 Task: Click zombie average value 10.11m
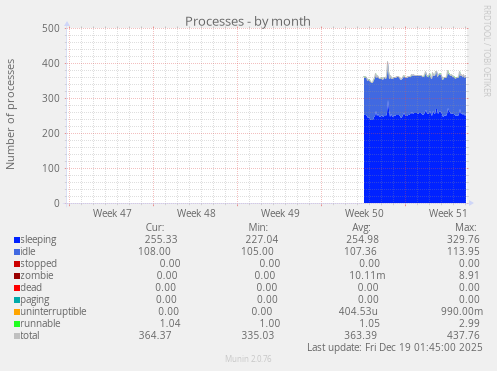367,275
